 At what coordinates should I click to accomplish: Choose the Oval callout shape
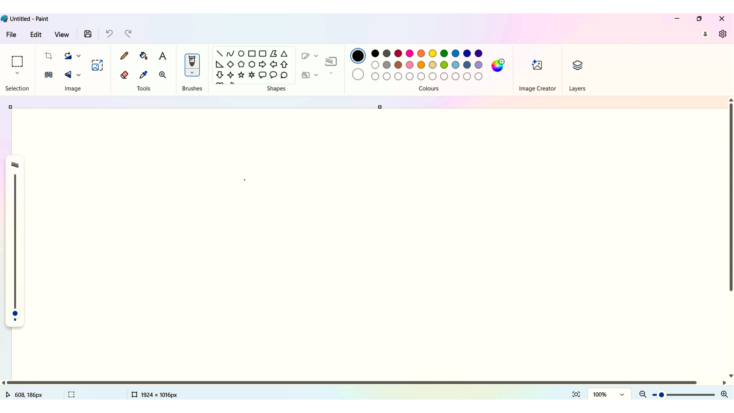[x=273, y=74]
